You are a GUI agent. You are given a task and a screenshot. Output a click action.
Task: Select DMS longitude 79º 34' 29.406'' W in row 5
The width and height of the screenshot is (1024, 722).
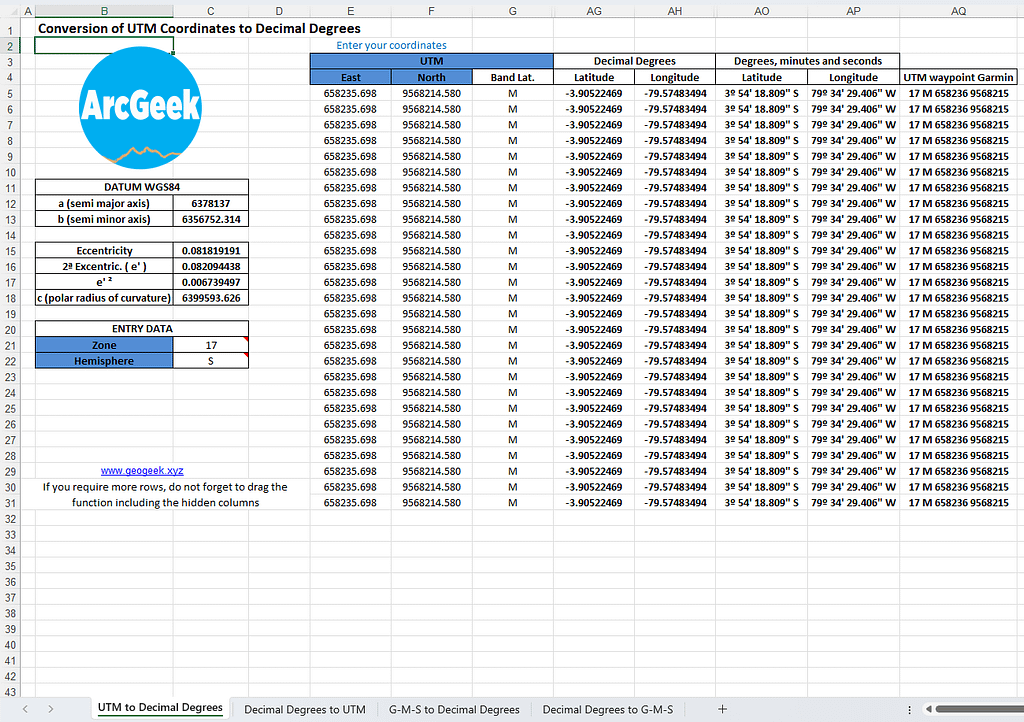(854, 93)
